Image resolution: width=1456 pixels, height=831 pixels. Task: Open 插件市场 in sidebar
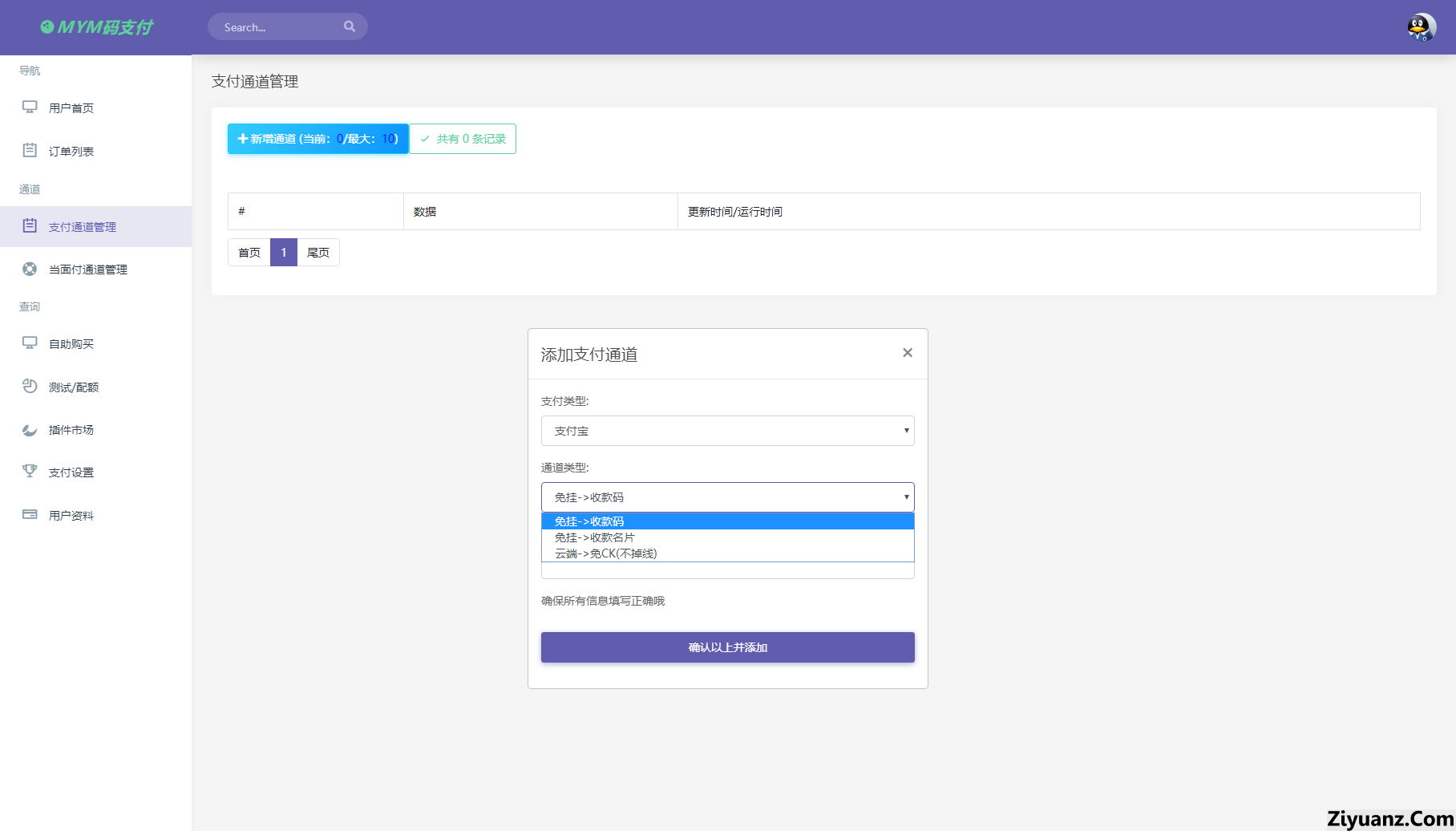click(95, 430)
